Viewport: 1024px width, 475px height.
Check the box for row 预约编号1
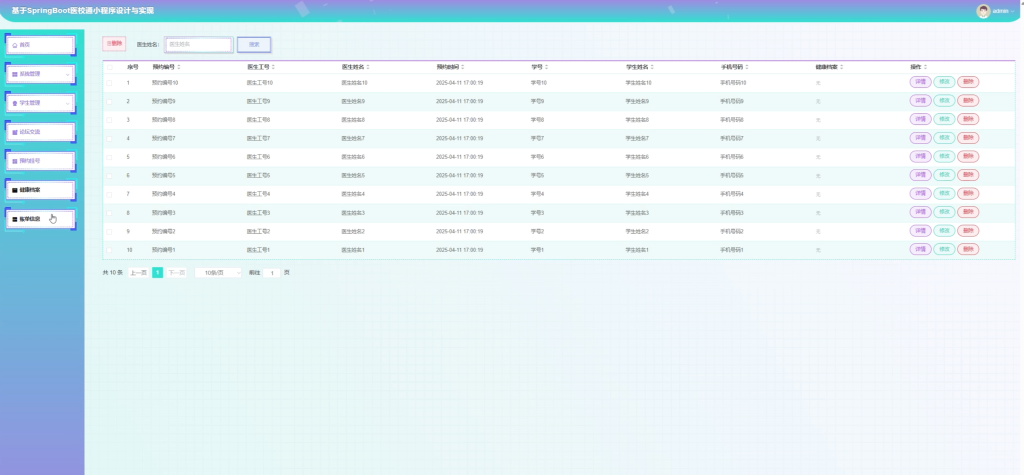coord(110,250)
